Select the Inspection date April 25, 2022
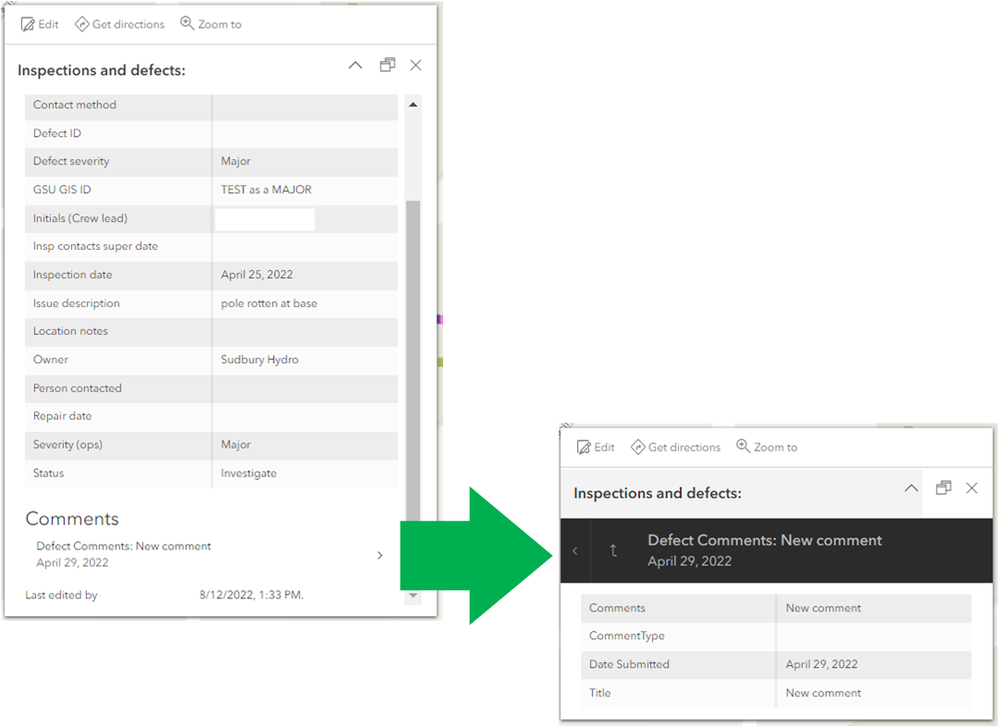The image size is (999, 727). pos(257,275)
